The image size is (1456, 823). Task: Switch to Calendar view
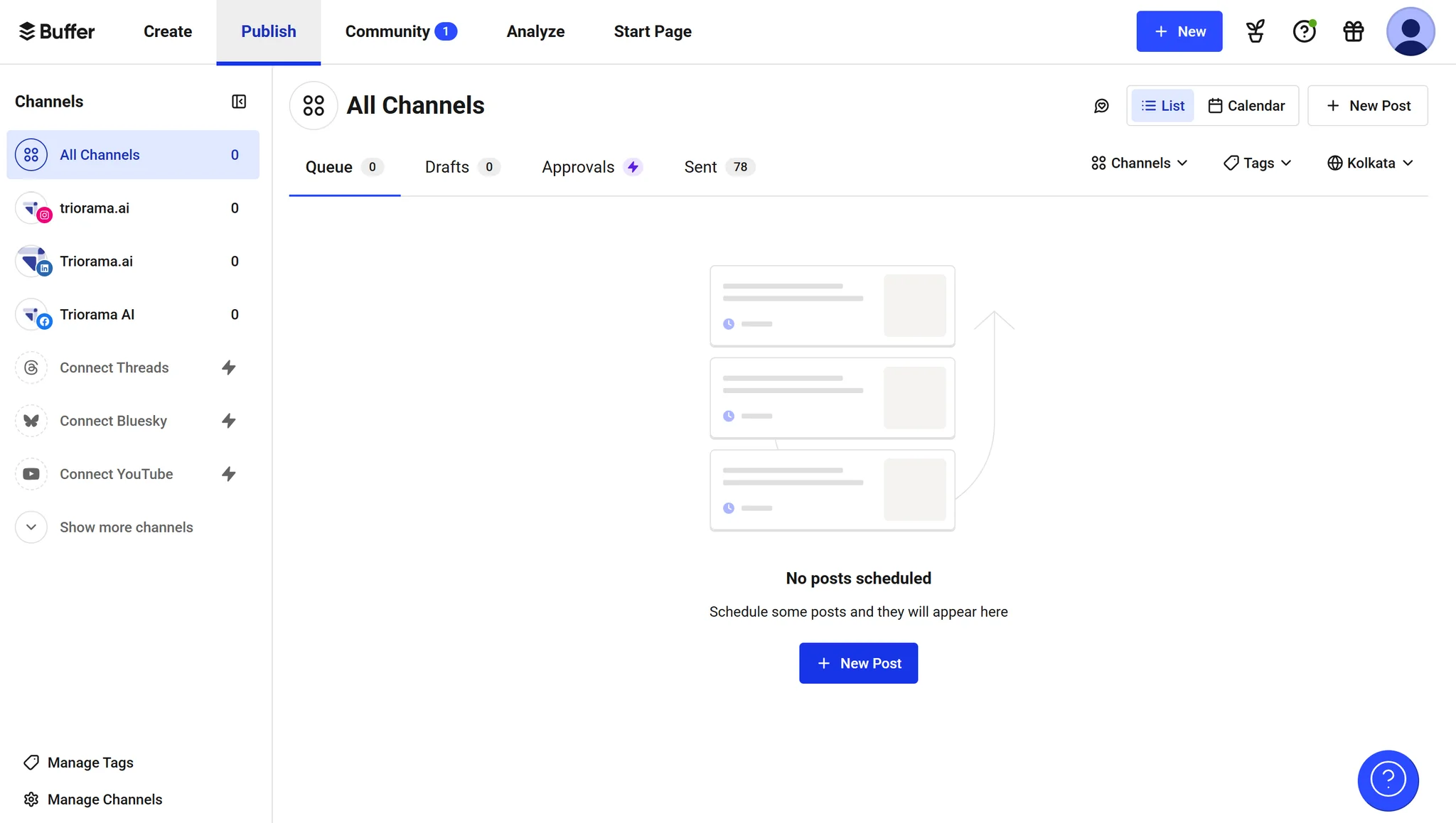tap(1247, 105)
